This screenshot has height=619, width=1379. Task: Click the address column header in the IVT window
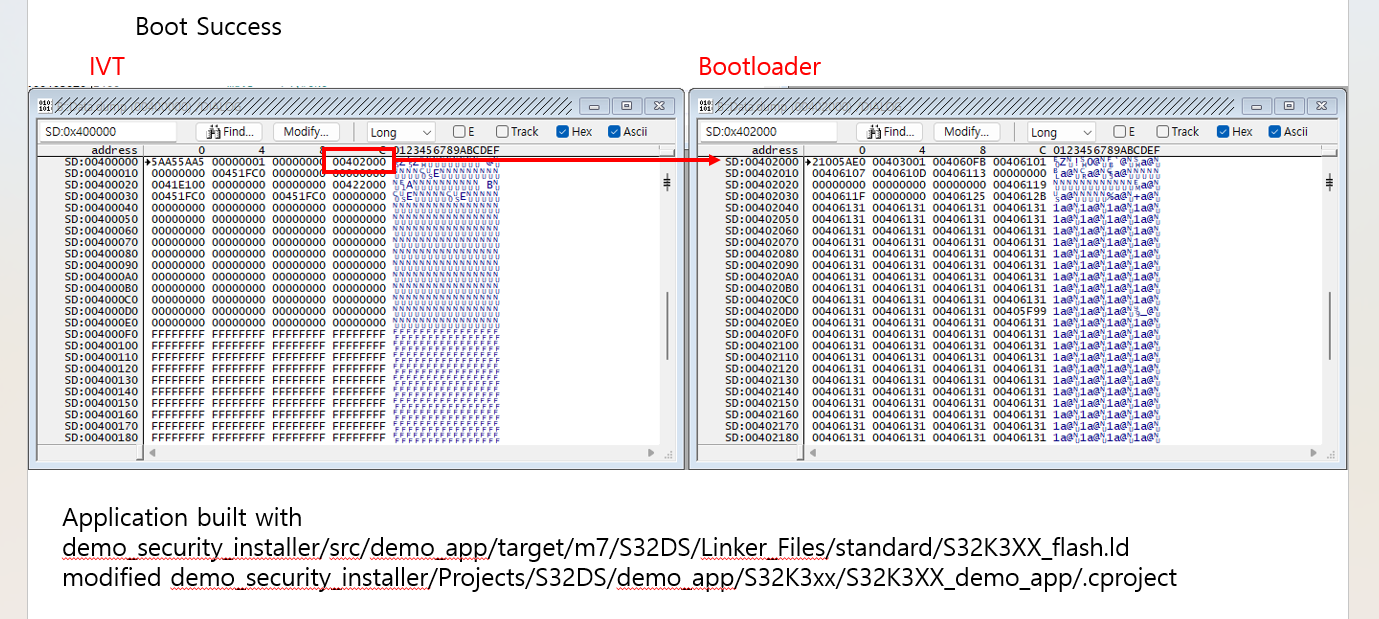pyautogui.click(x=114, y=150)
